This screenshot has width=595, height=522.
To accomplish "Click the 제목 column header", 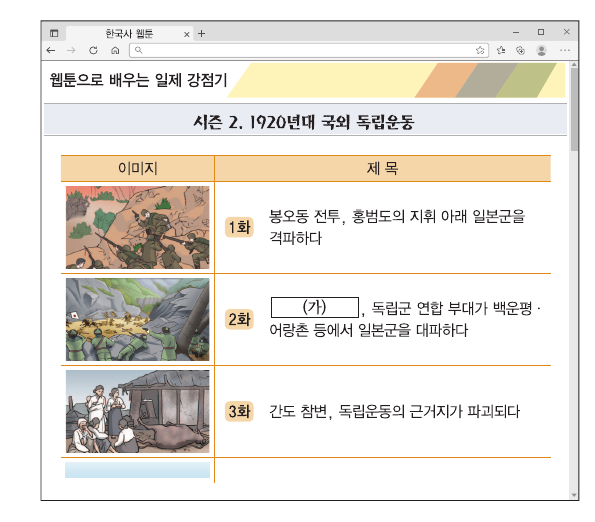I will 382,168.
